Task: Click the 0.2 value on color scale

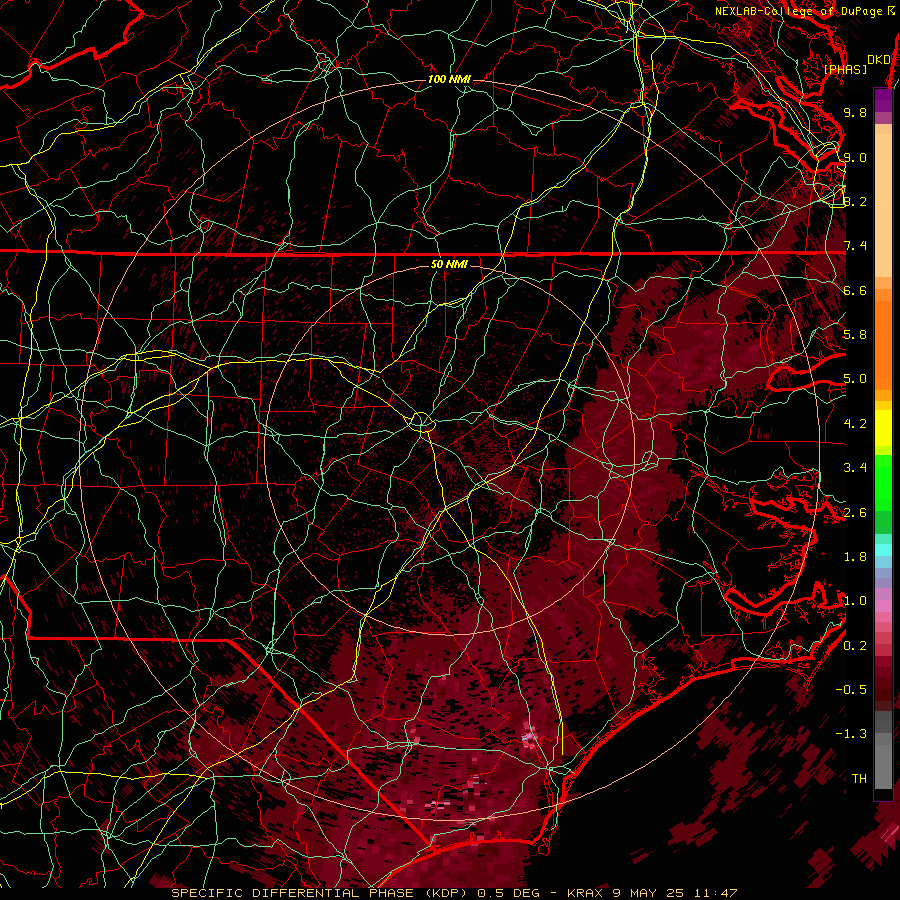Action: [855, 646]
